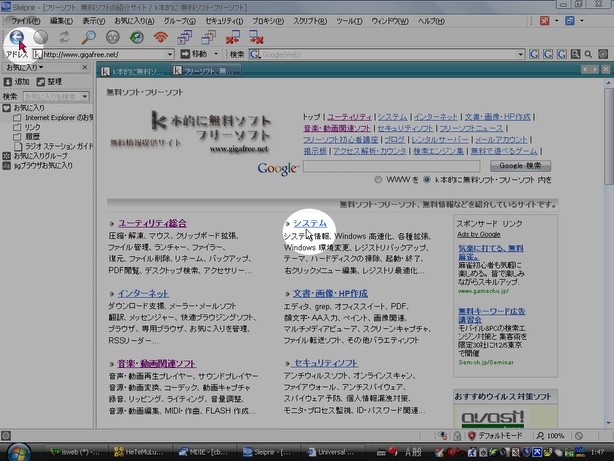Image resolution: width=614 pixels, height=461 pixels.
Task: Go back with the blue arrow button
Action: tap(17, 37)
